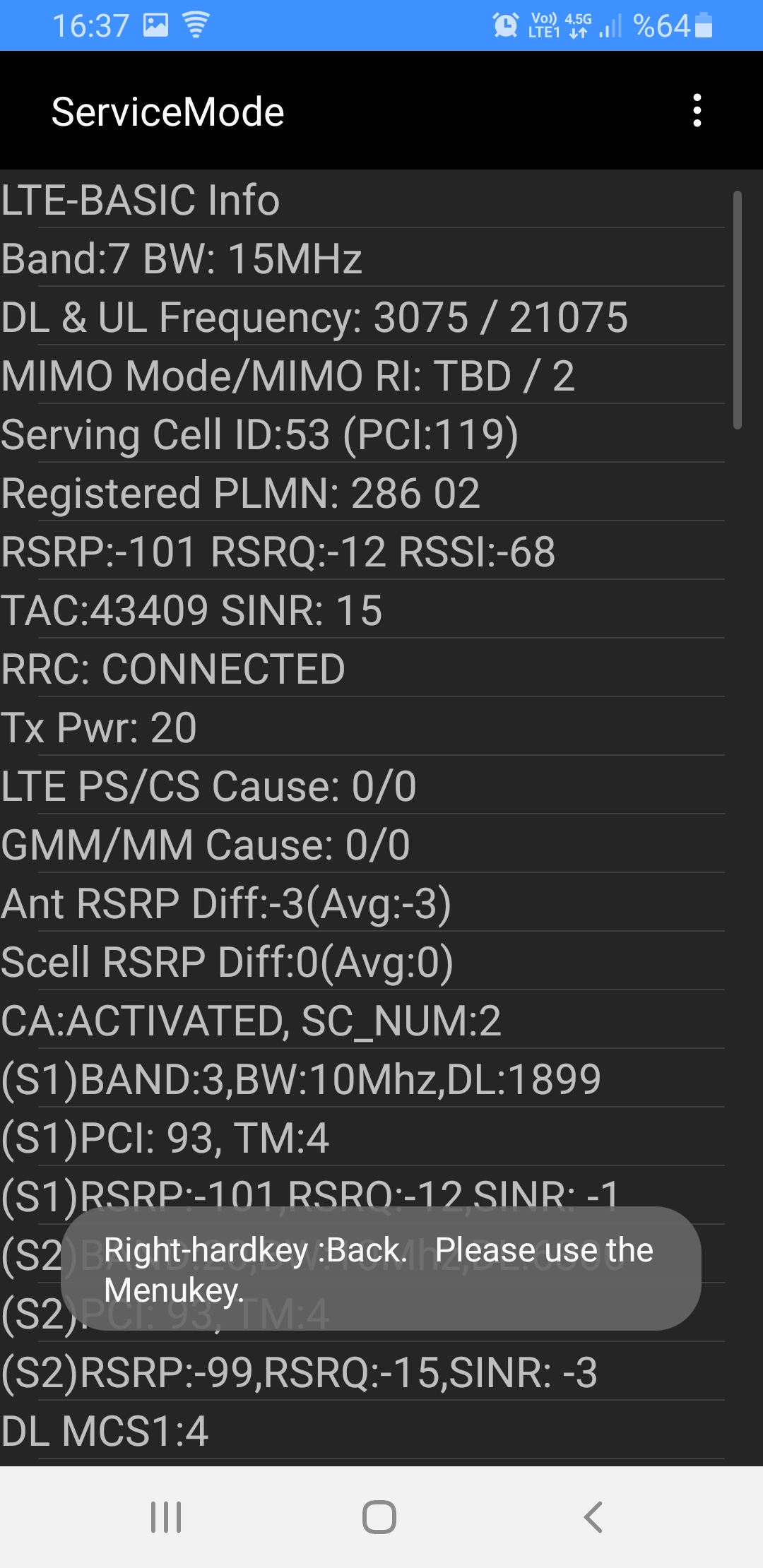Tap the Right-hardkey Back toast message

point(381,1269)
